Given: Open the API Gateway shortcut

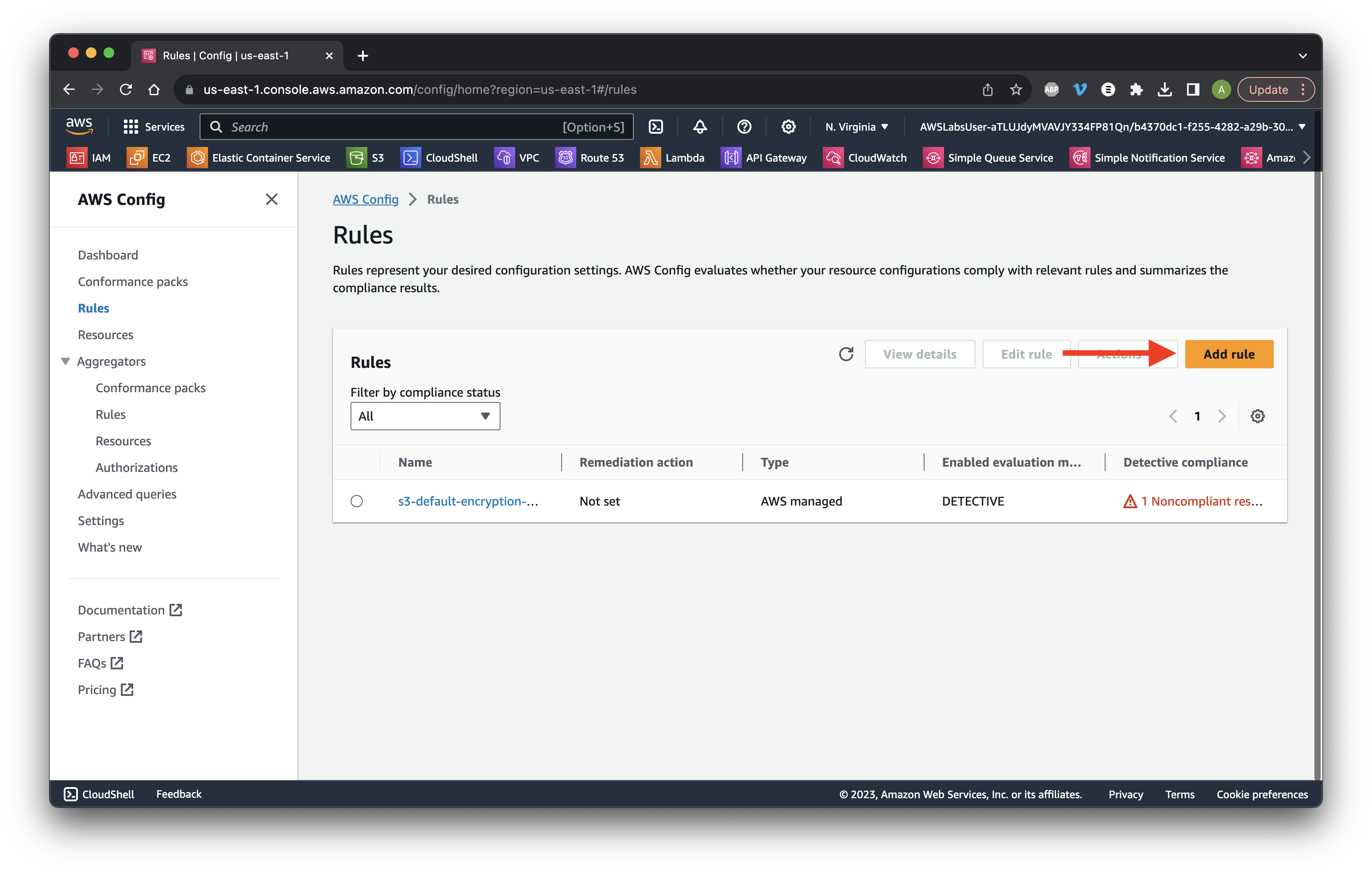Looking at the screenshot, I should point(763,157).
